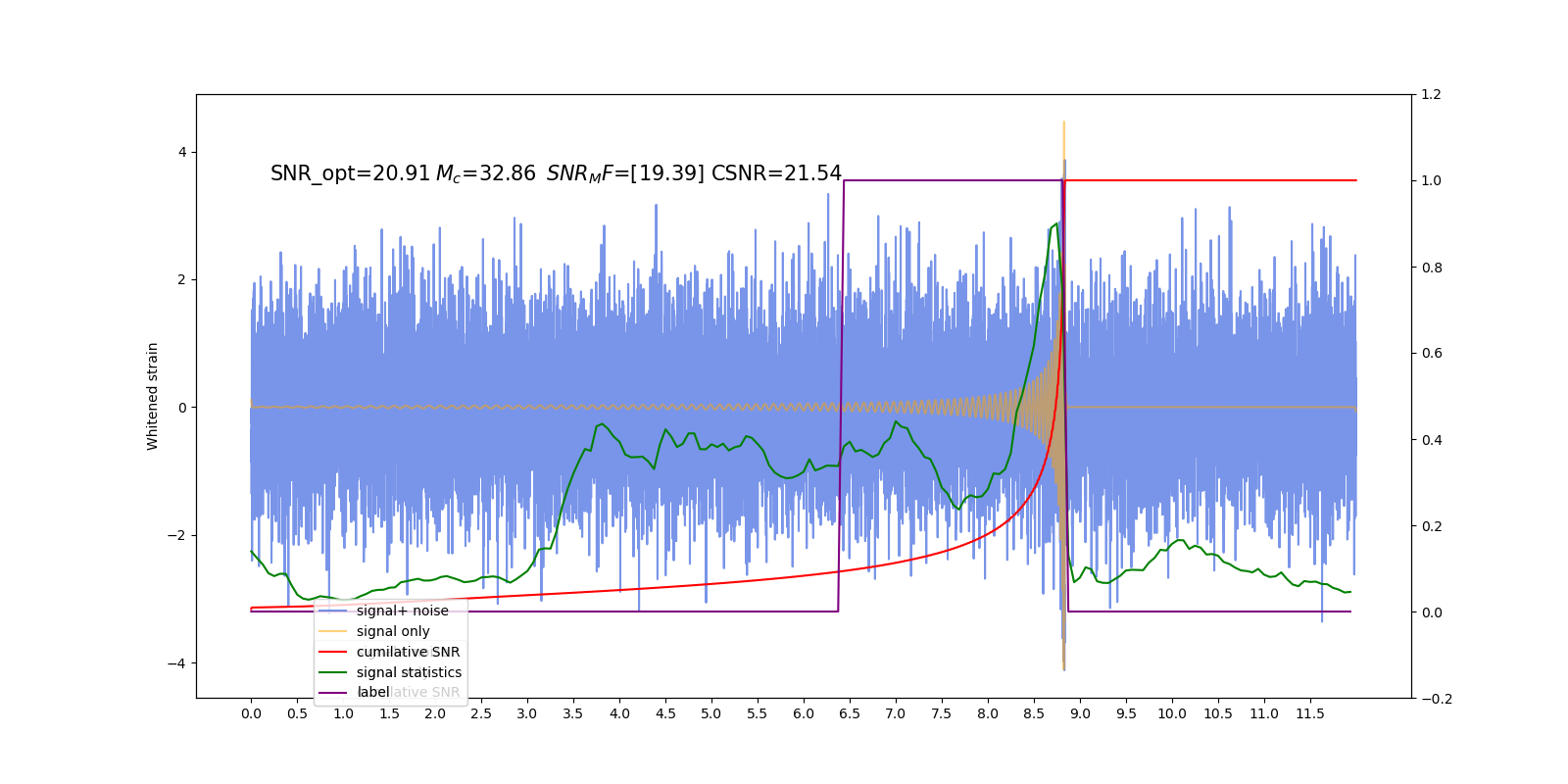The image size is (1568, 784).
Task: Click the red line sample beside 'cumilative SNR'
Action: (333, 652)
